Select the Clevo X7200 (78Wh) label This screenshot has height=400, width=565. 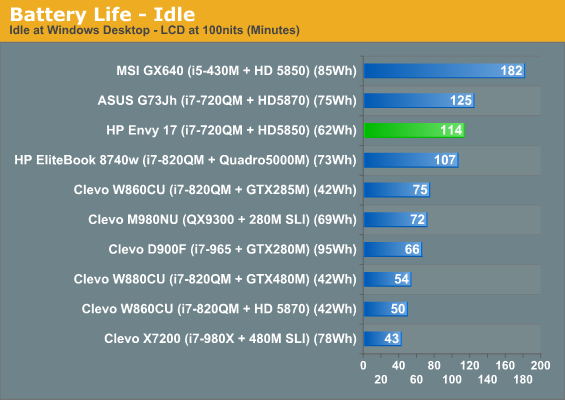tap(230, 338)
